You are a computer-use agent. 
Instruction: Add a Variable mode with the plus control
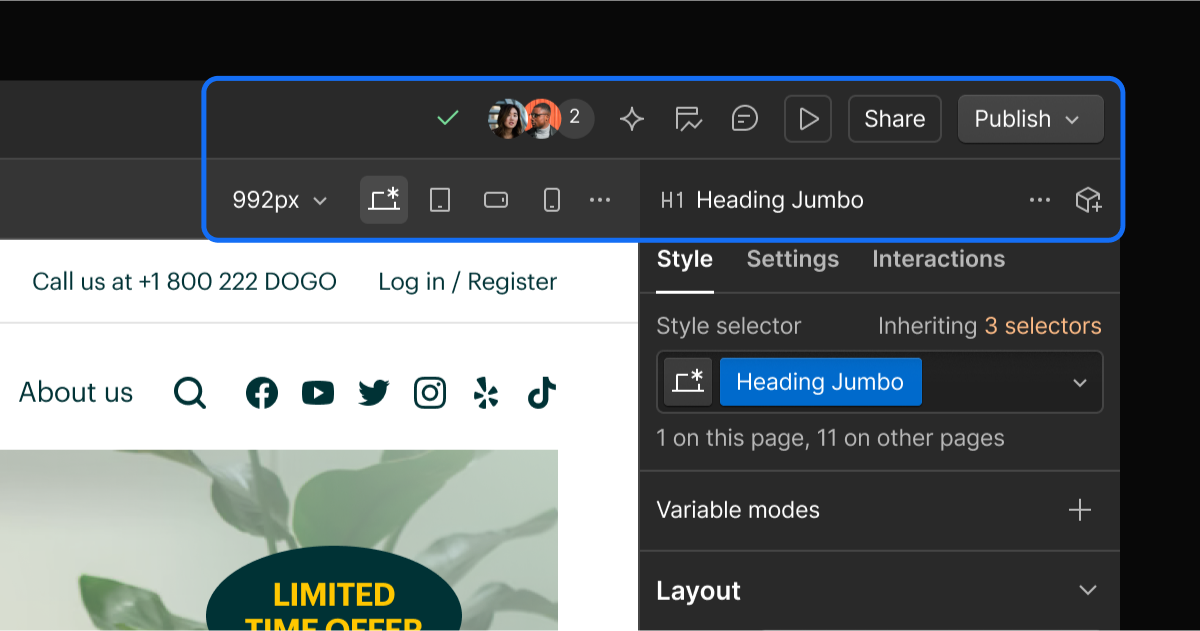point(1079,510)
